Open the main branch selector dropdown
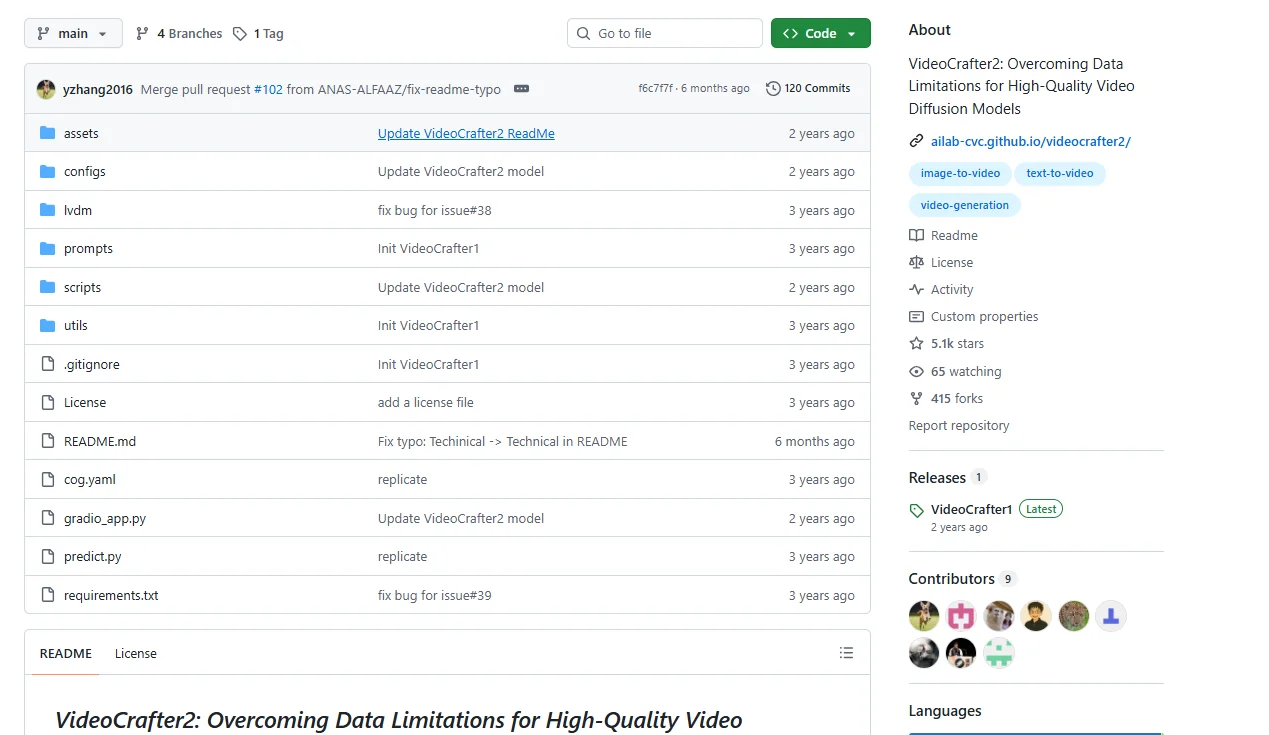The image size is (1269, 735). [x=73, y=33]
